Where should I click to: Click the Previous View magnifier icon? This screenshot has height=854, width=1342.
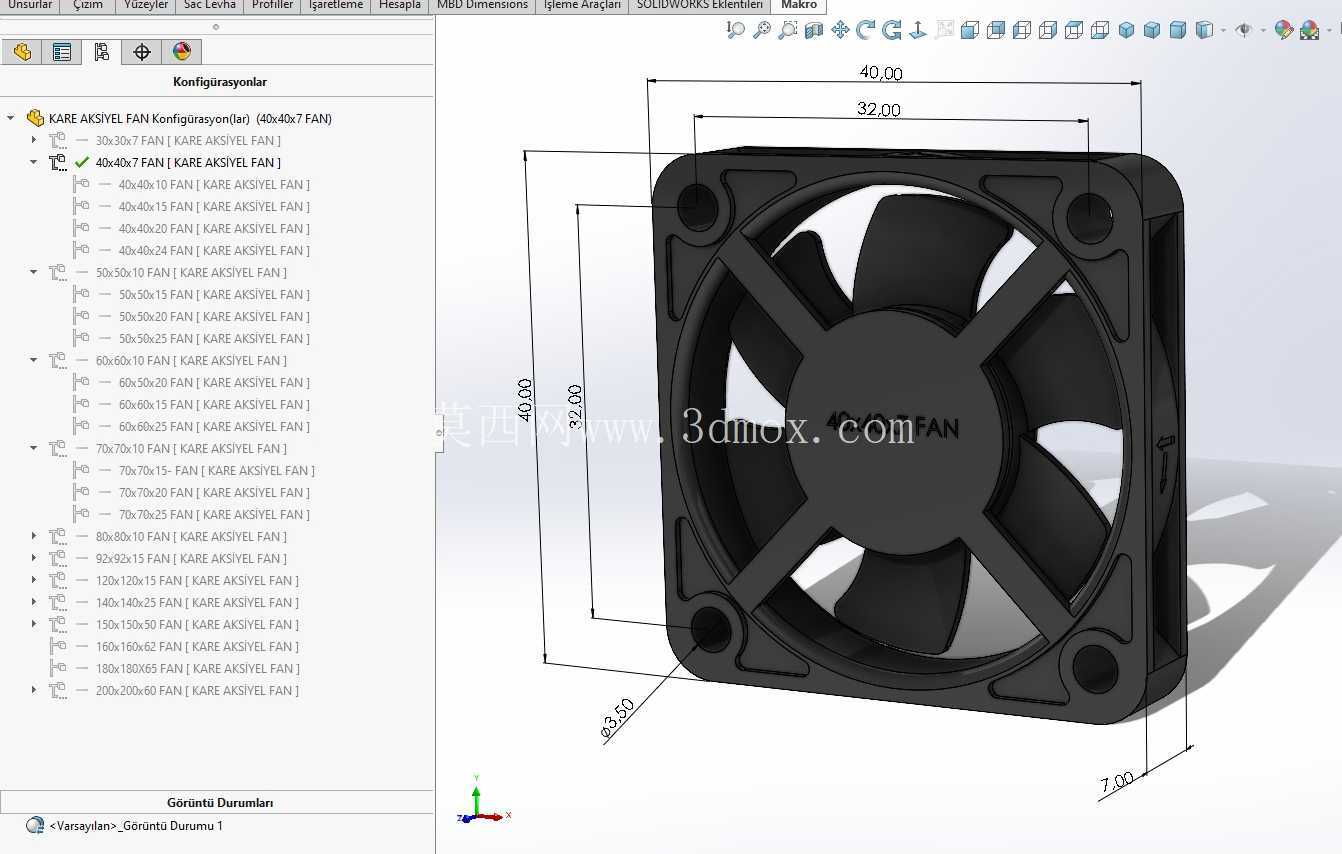(736, 30)
